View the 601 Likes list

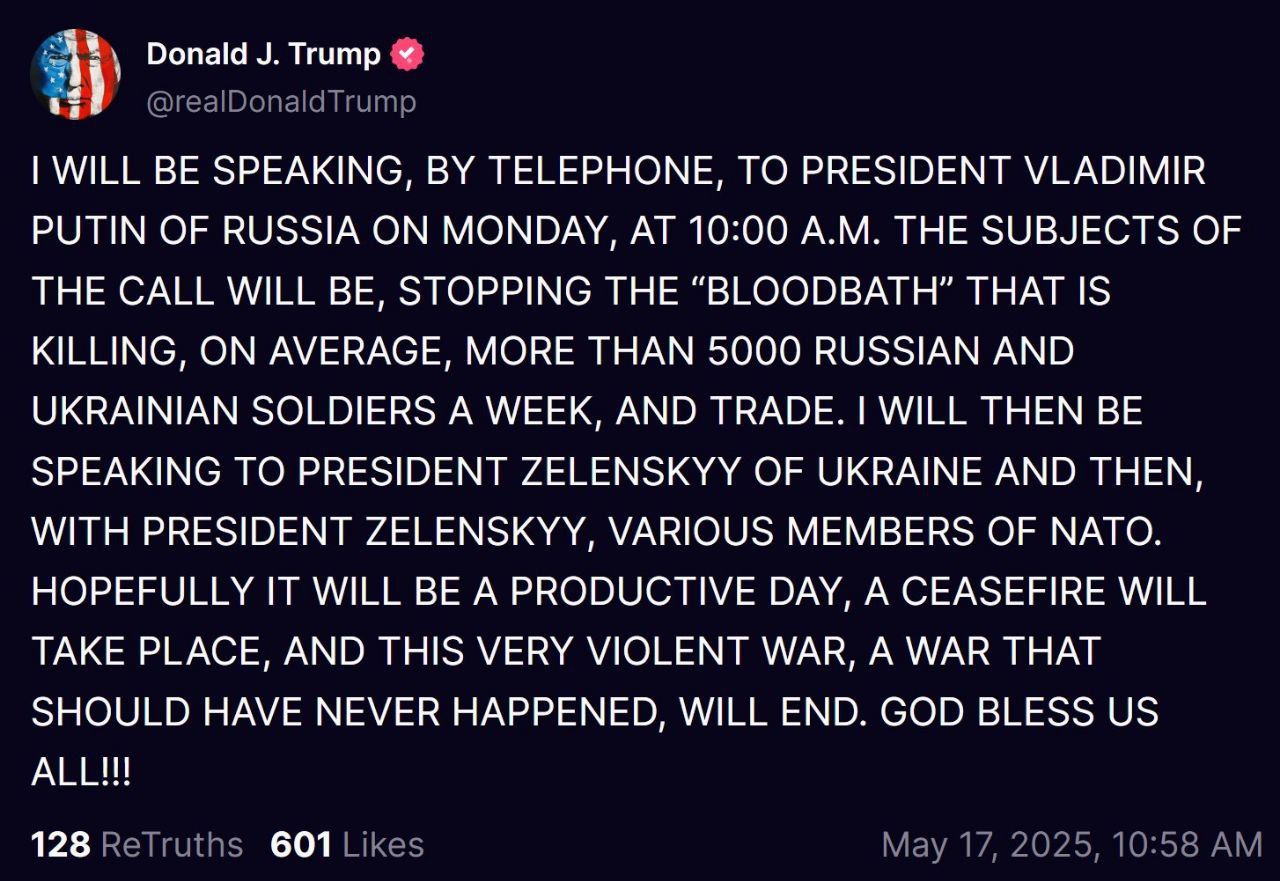[x=347, y=844]
